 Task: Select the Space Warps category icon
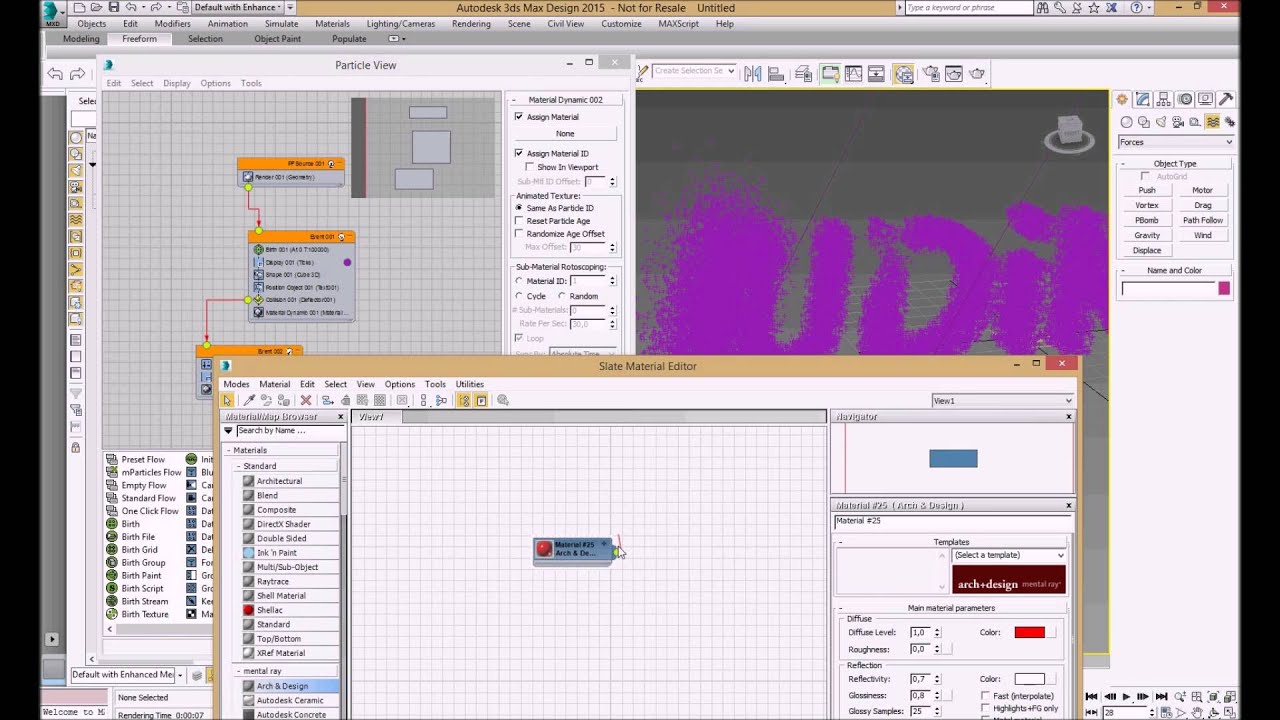coord(1213,122)
